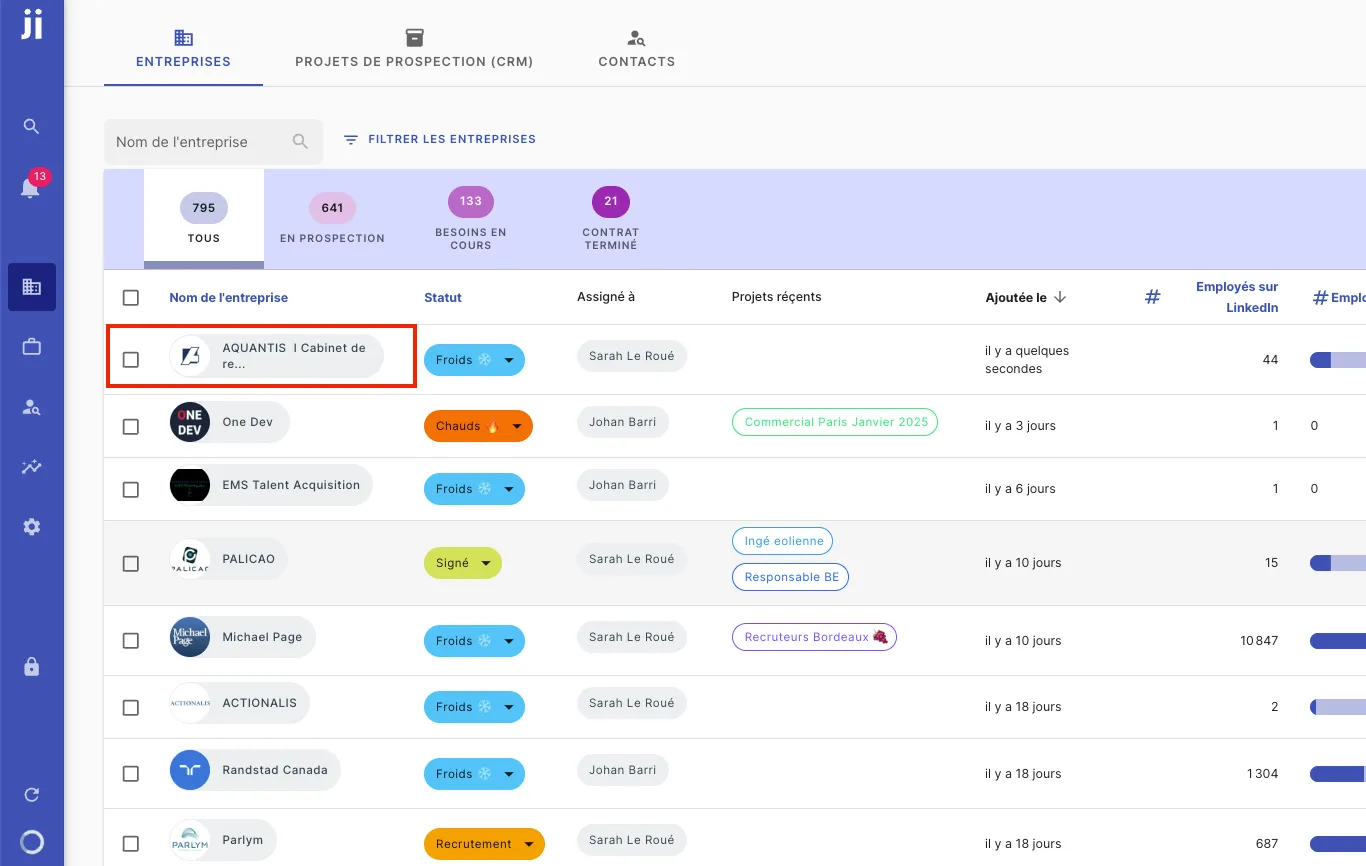Switch to Projets de Prospection (CRM) tab

[414, 49]
